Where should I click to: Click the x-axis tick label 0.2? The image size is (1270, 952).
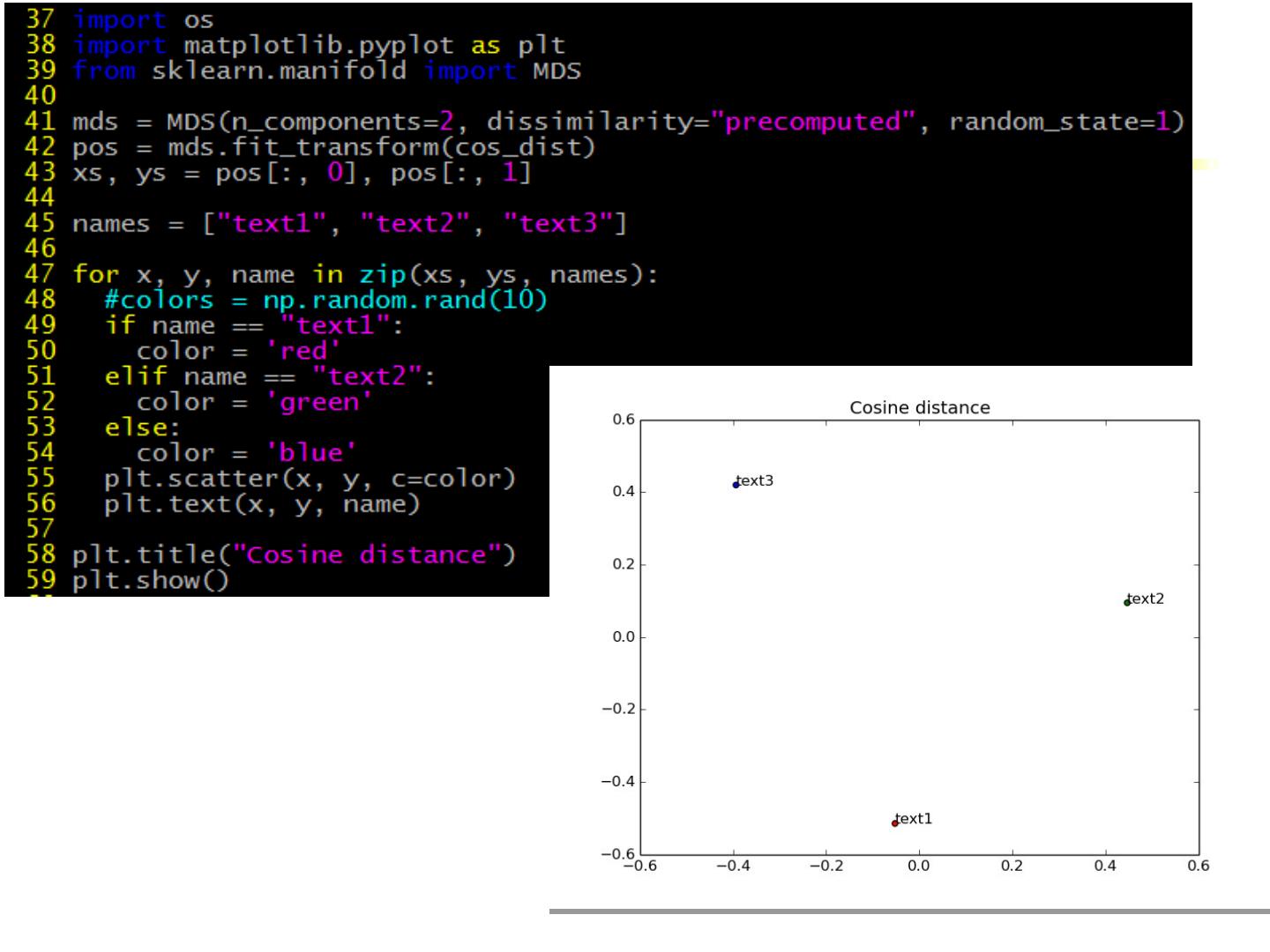(x=1012, y=866)
